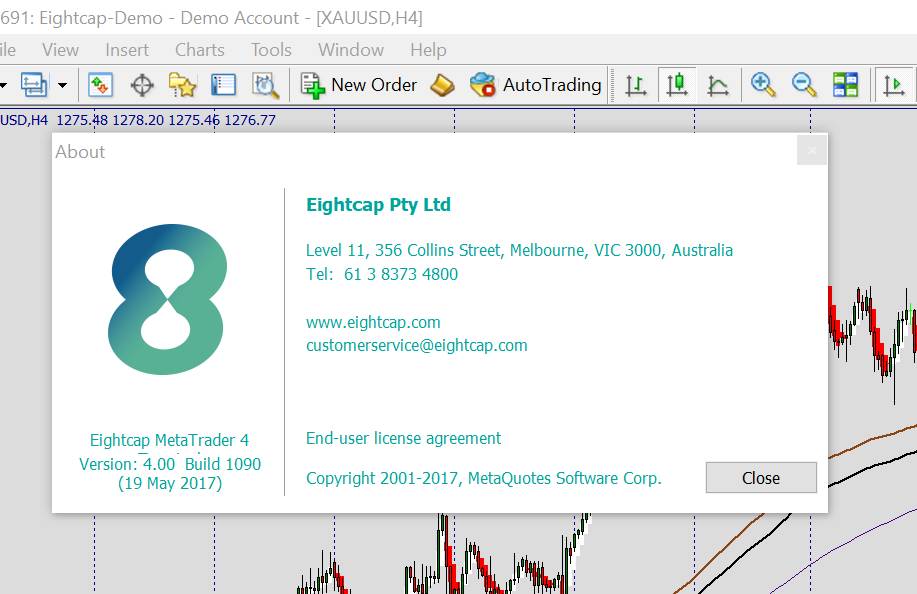Open the Help menu
This screenshot has height=594, width=917.
tap(428, 50)
